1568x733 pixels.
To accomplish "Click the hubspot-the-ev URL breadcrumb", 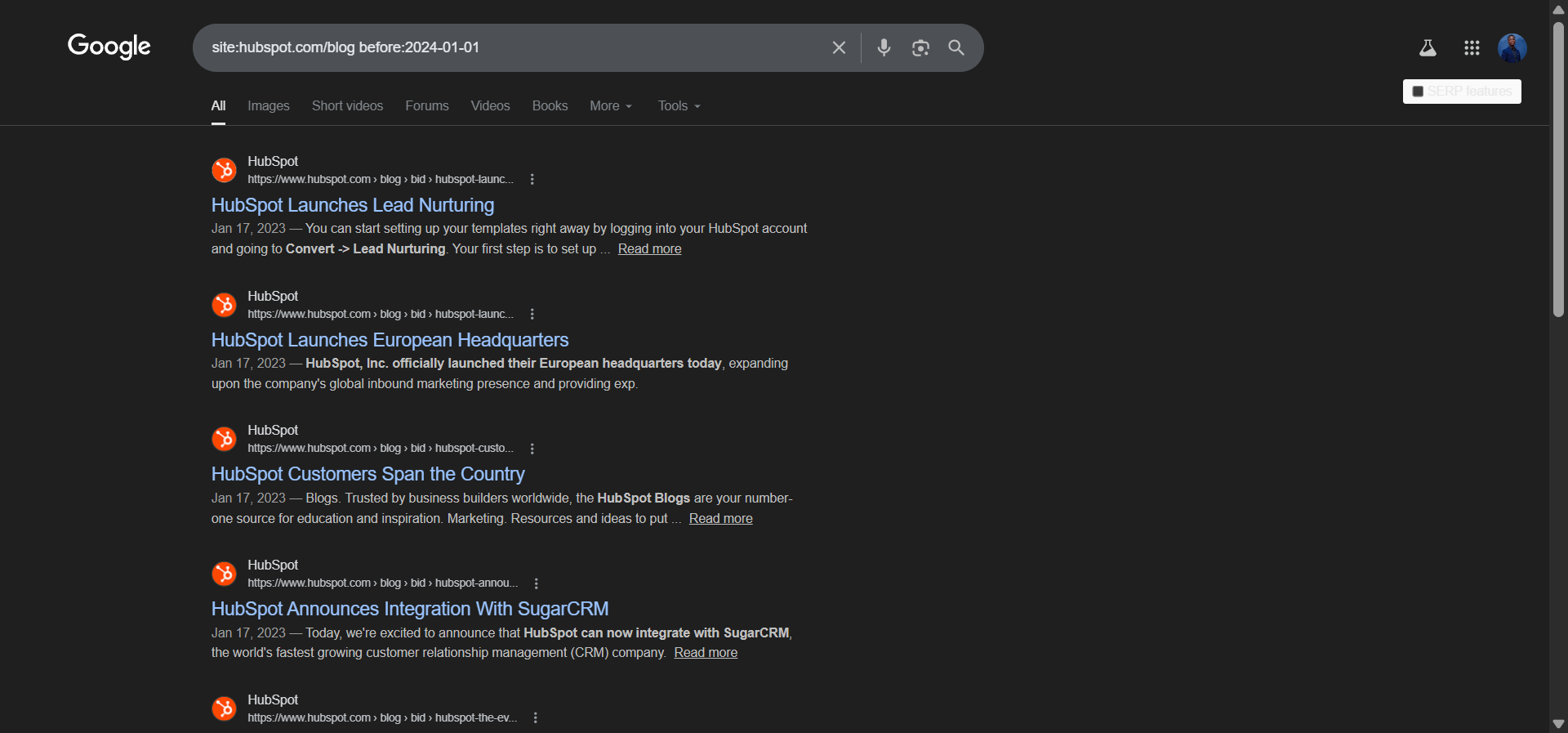I will (382, 717).
